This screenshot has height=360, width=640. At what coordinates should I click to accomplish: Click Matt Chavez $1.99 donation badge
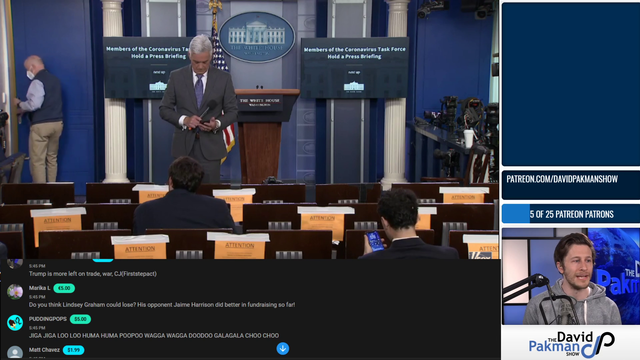73,350
